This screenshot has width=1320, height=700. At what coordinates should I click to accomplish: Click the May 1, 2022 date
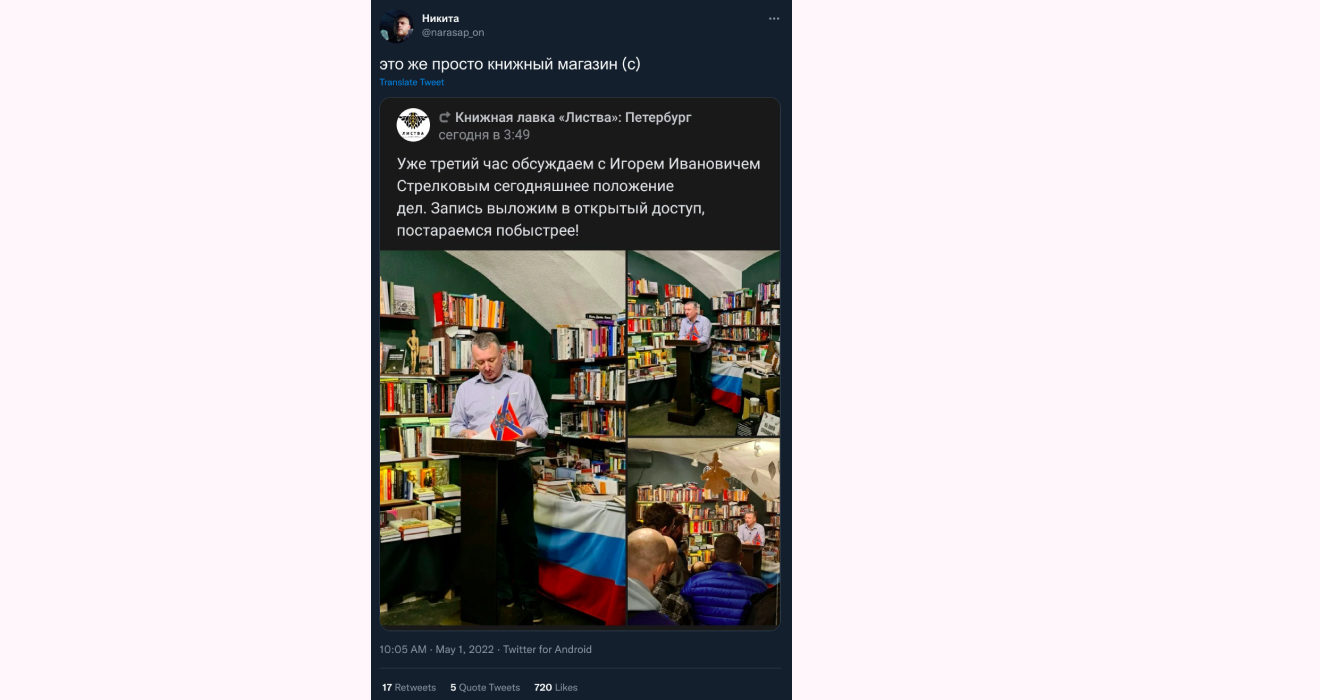(x=465, y=650)
